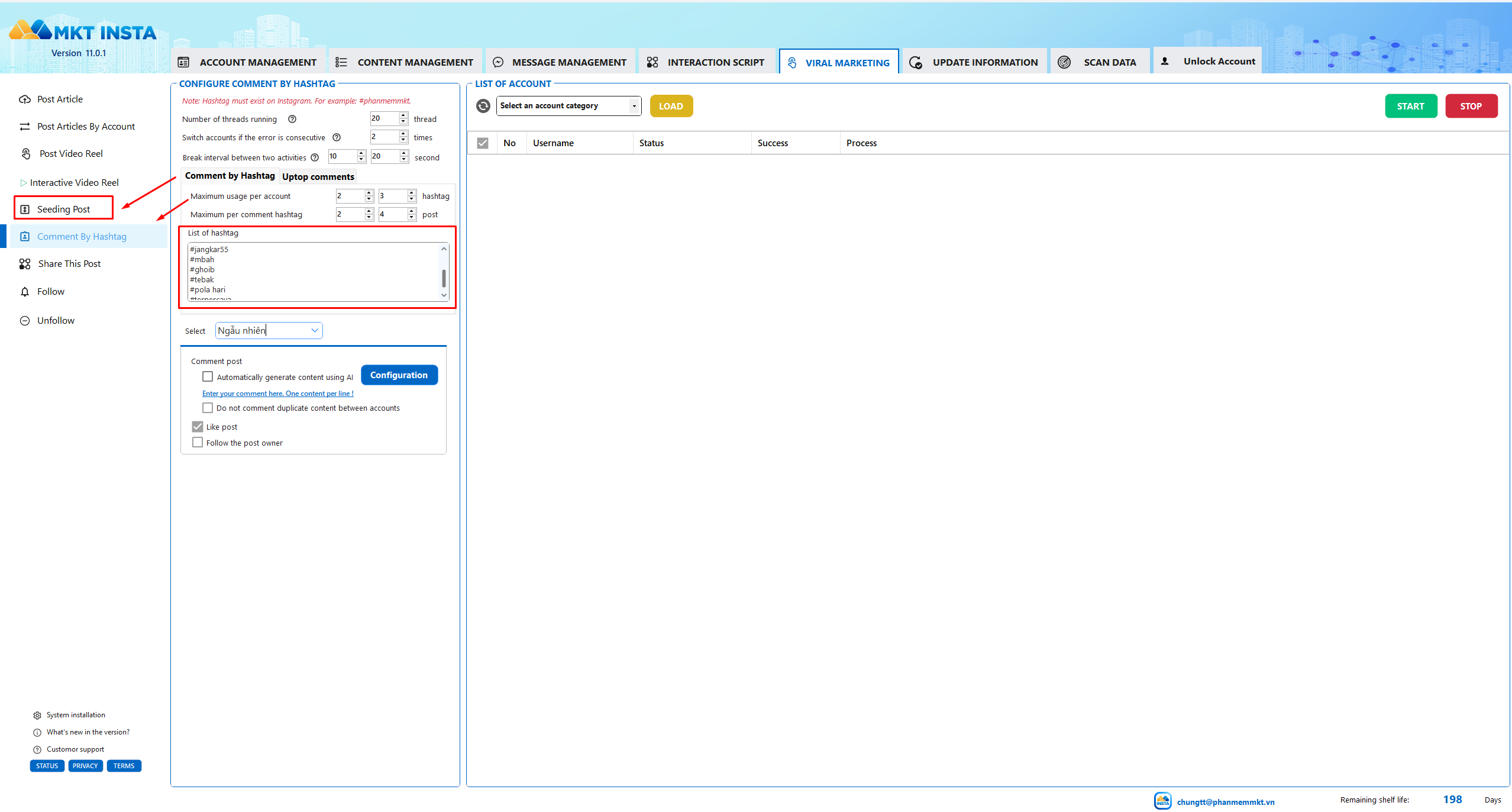The image size is (1512, 812).
Task: Click the refresh account list icon
Action: (x=483, y=106)
